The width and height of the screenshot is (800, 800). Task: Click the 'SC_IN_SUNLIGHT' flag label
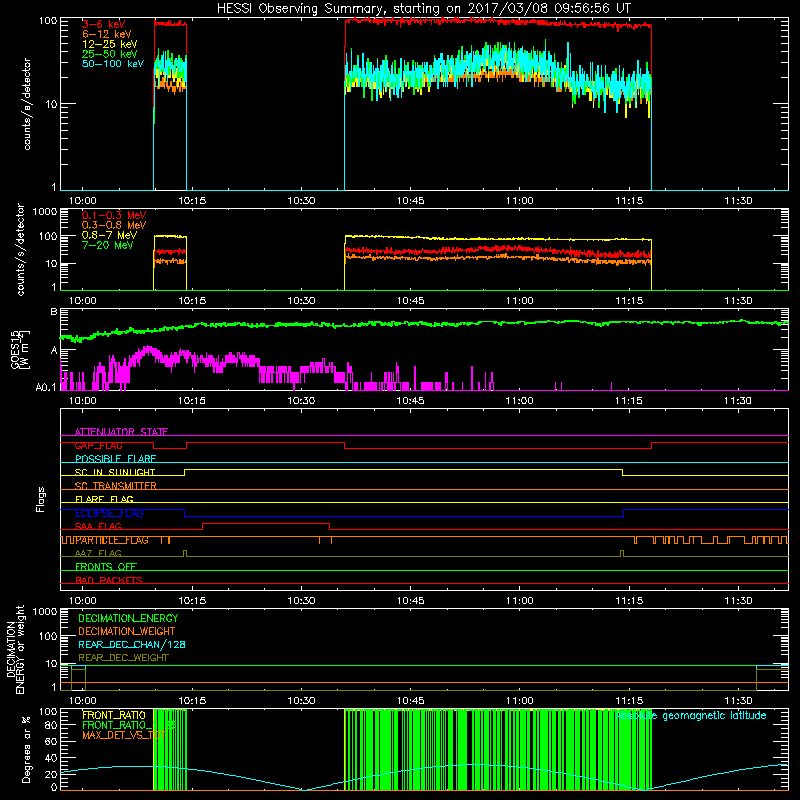[x=115, y=472]
